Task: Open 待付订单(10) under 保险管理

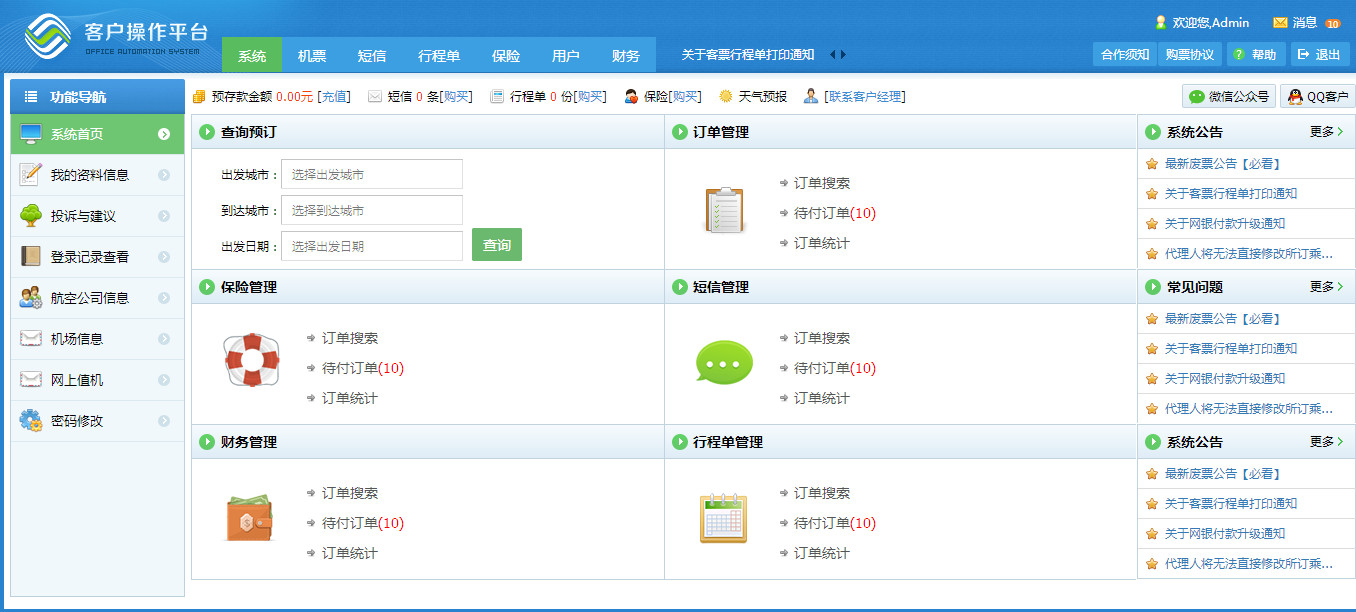Action: (363, 368)
